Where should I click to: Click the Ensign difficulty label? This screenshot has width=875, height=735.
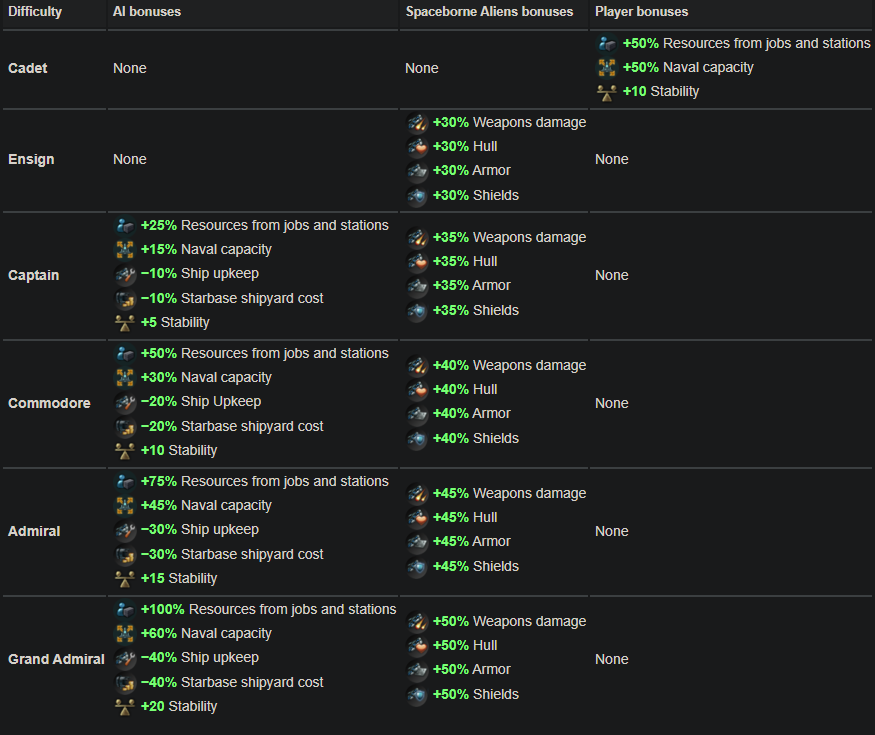click(30, 159)
